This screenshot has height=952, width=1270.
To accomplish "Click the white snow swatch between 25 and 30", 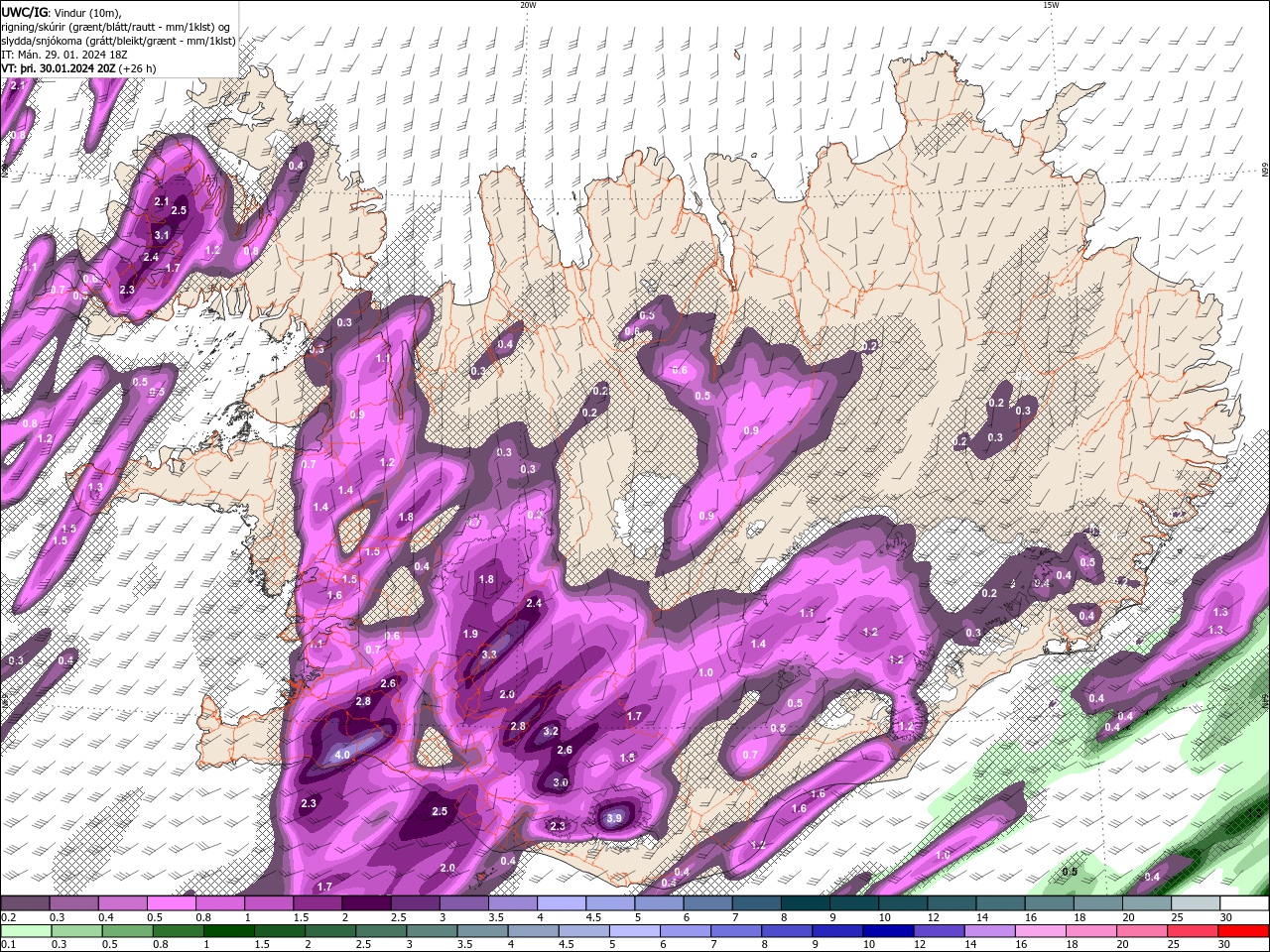I will [x=1196, y=903].
